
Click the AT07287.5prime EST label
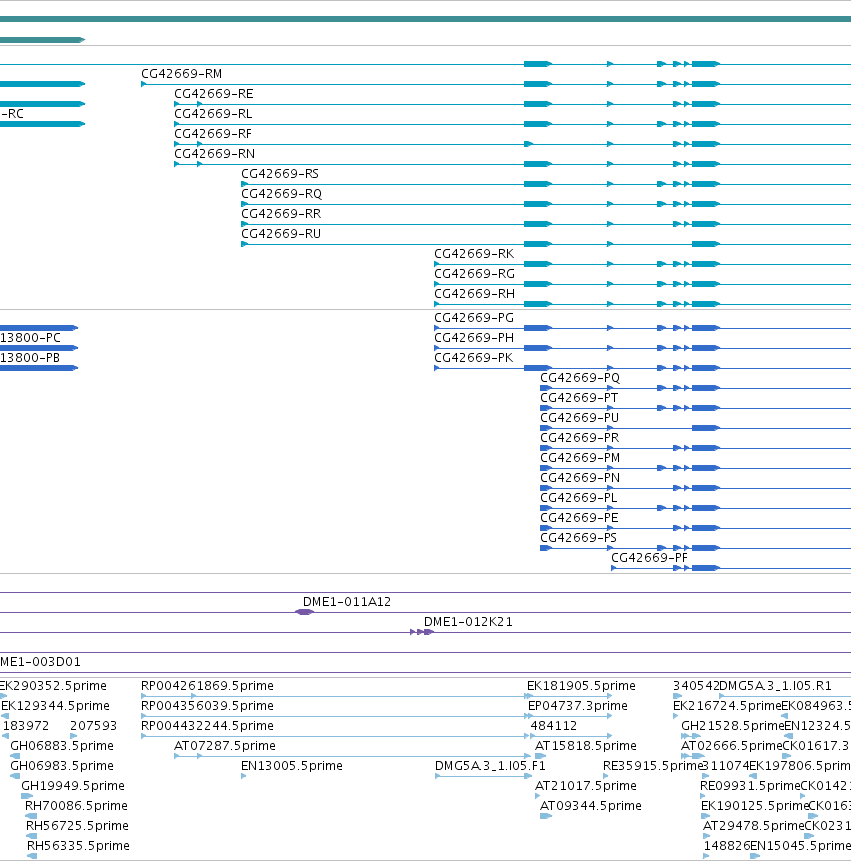225,746
